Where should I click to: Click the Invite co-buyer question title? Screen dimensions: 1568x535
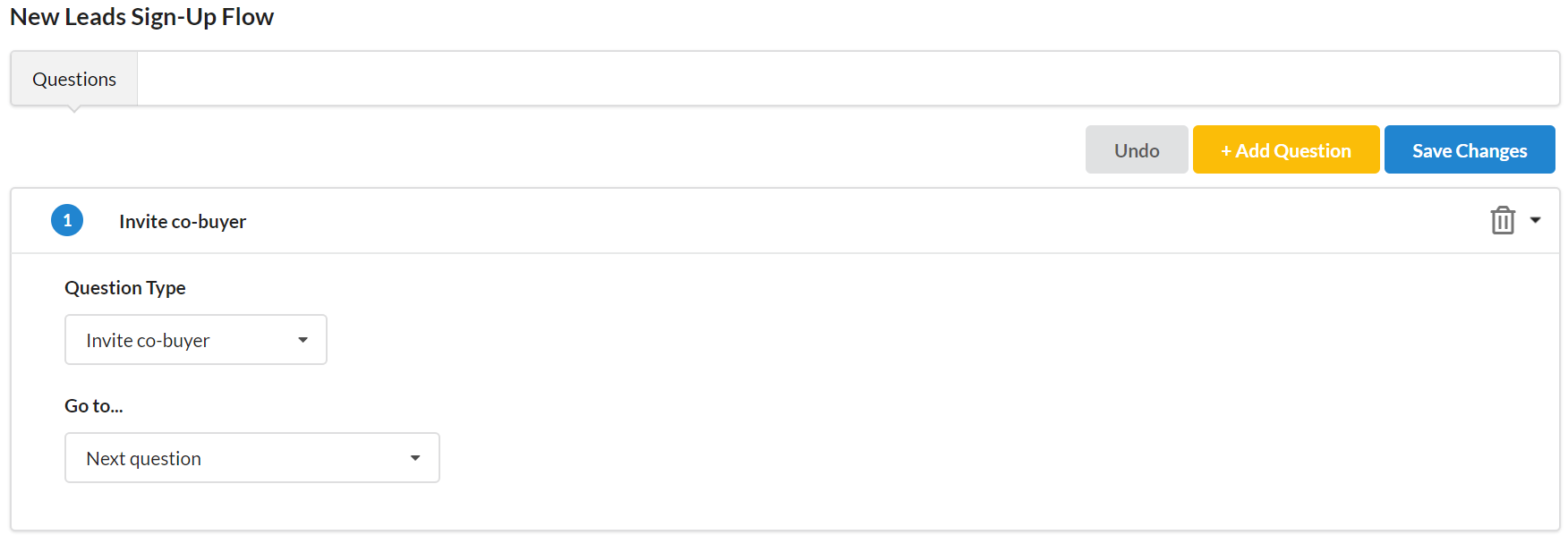(x=183, y=222)
